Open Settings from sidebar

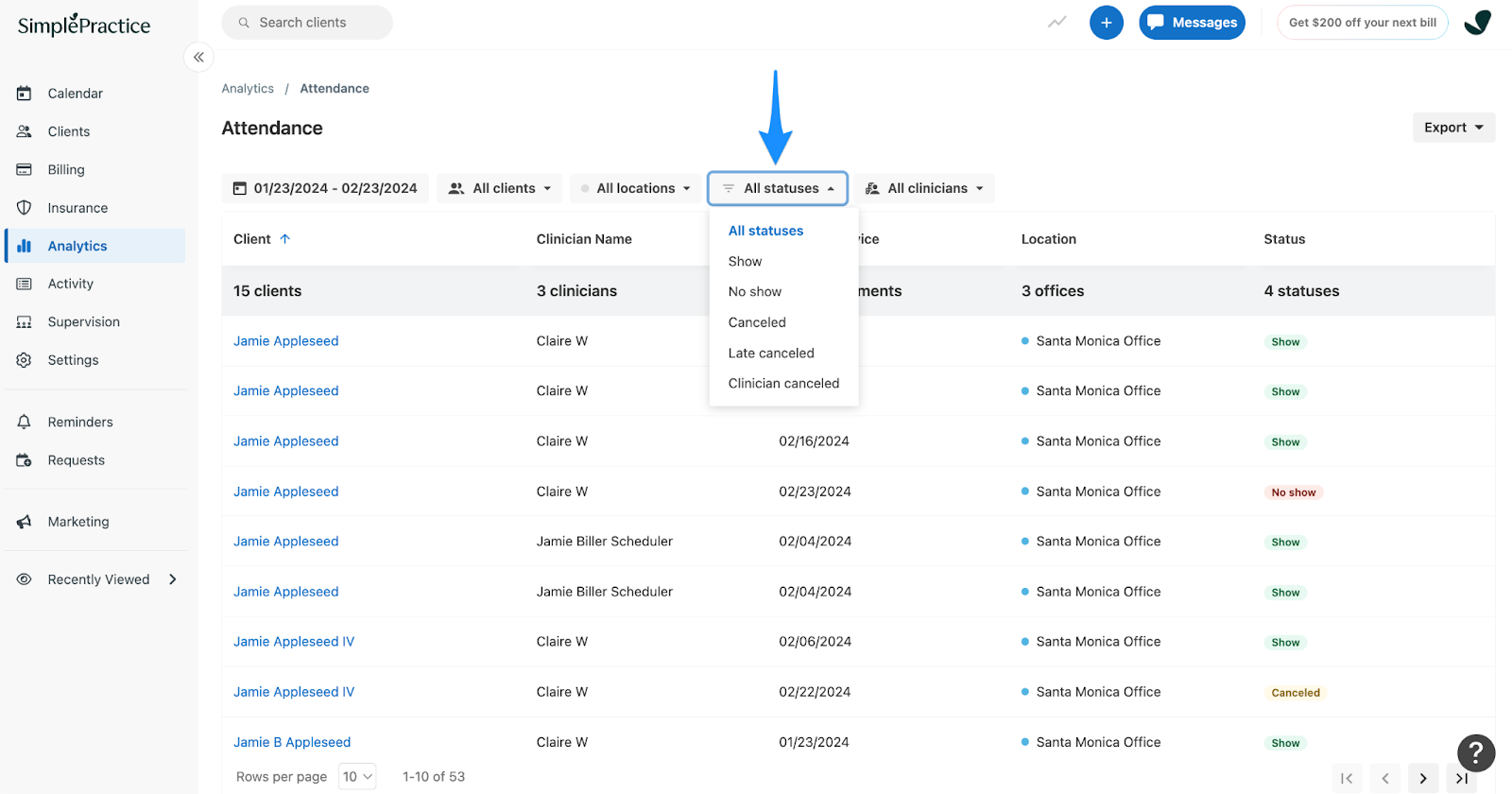[73, 360]
